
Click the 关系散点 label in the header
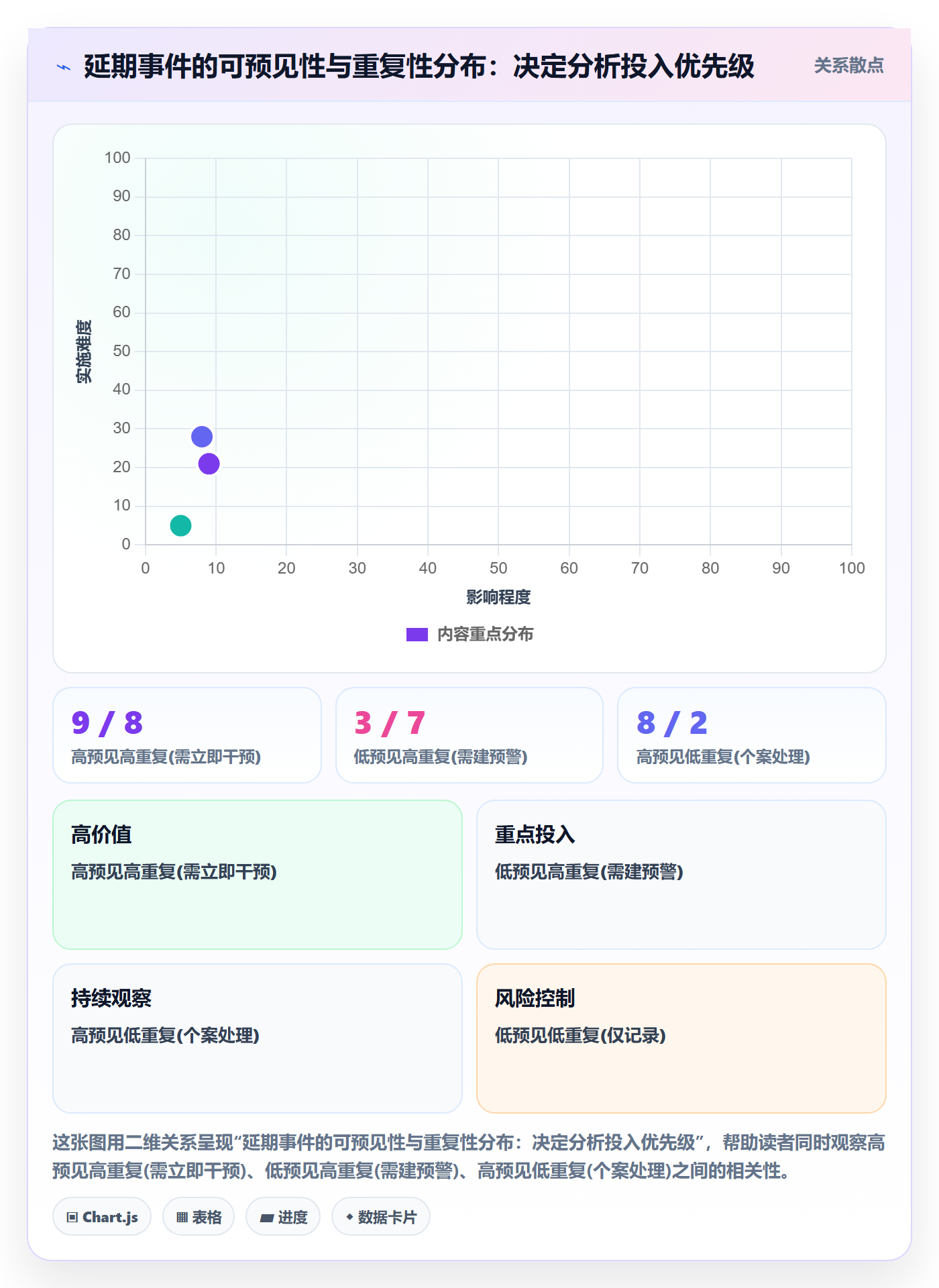848,66
